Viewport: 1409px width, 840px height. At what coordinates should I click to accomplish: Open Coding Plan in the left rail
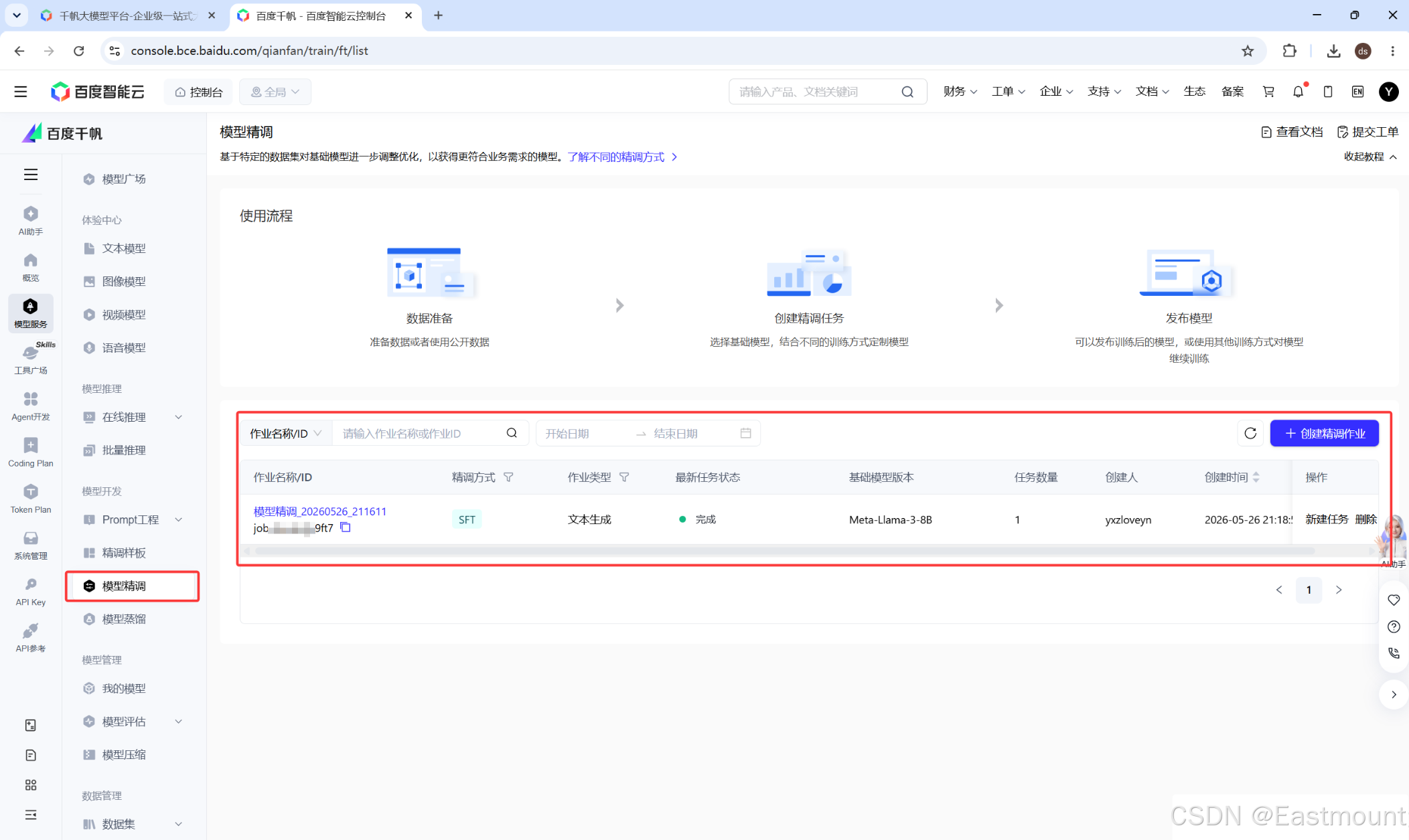[30, 452]
